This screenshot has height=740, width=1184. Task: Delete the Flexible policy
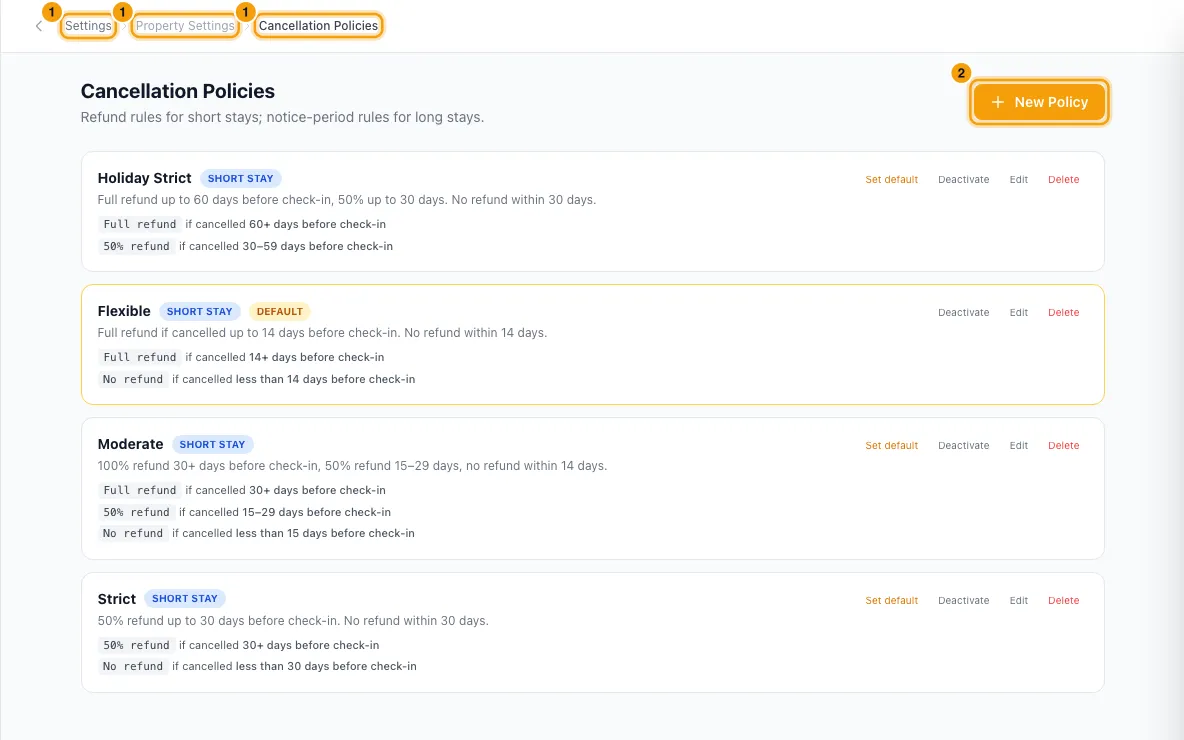coord(1063,313)
